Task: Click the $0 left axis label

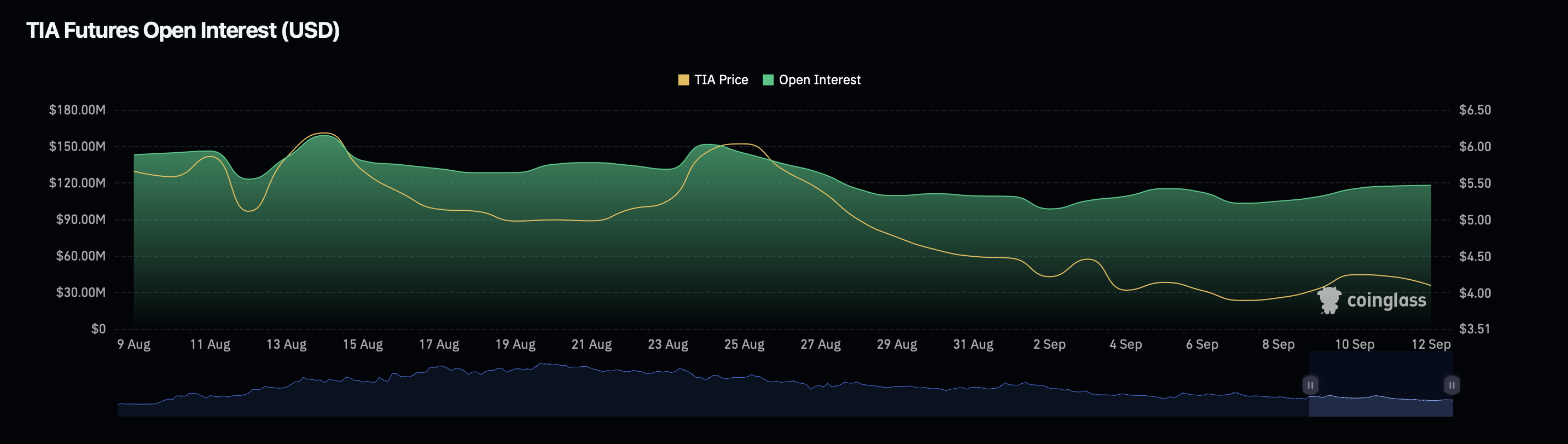Action: point(98,329)
